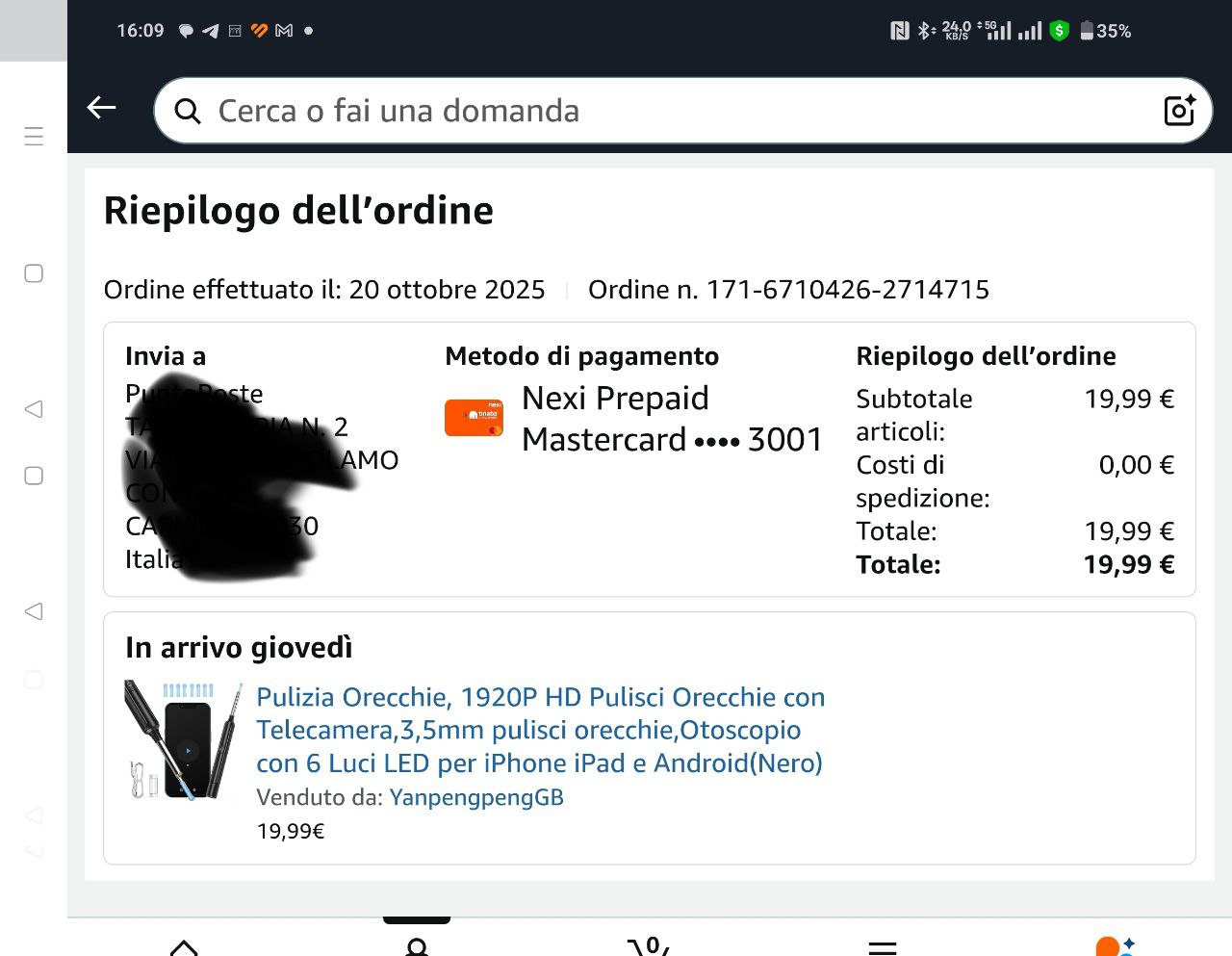Tap the NFC status icon
The height and width of the screenshot is (956, 1232).
click(900, 31)
